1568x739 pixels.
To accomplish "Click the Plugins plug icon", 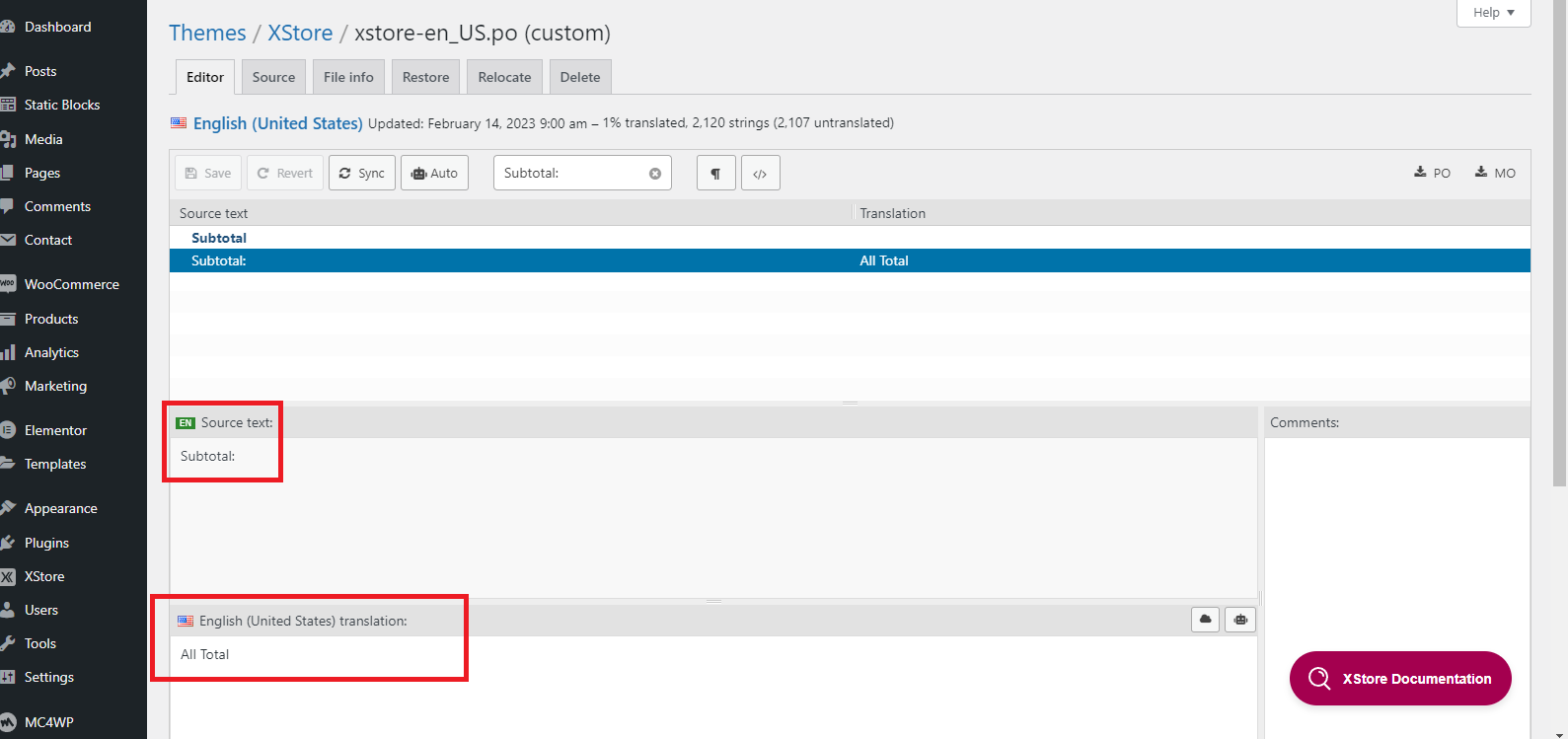I will point(8,543).
